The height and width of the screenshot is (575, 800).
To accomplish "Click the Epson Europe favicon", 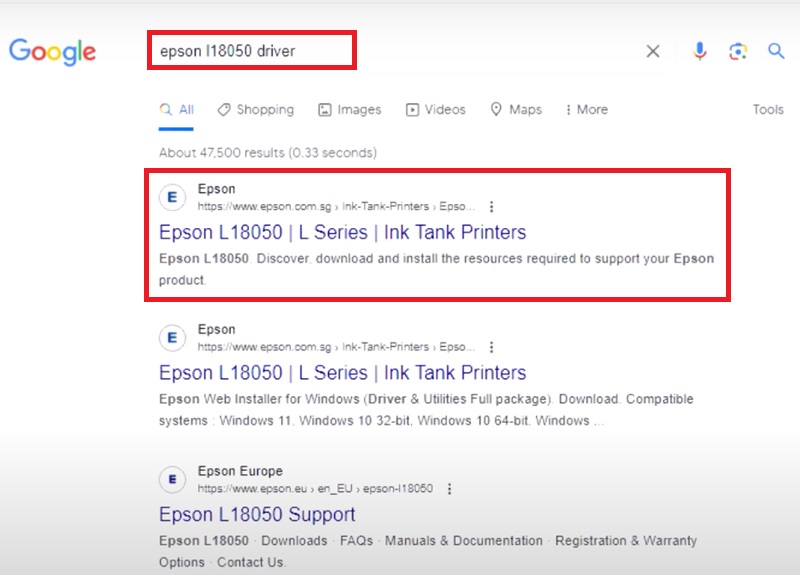I will (x=172, y=479).
